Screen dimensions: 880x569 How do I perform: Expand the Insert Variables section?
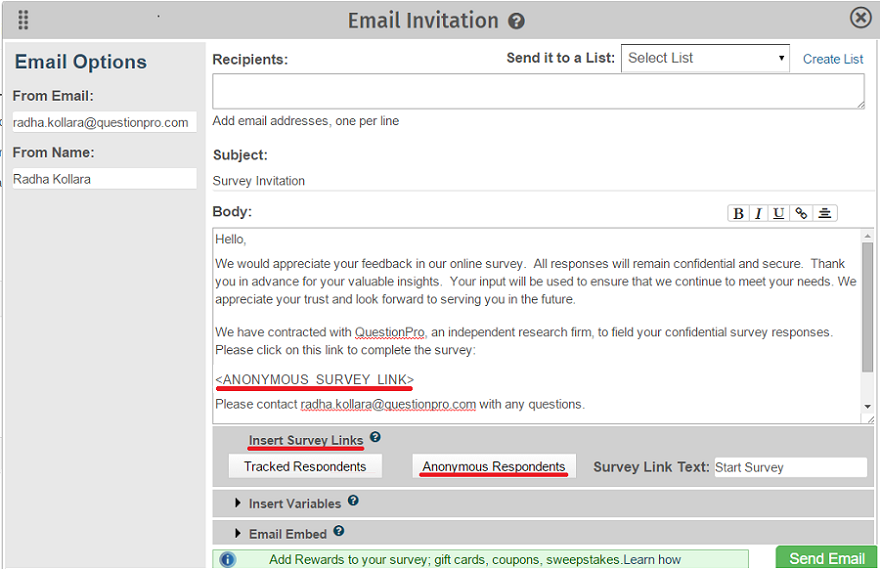pyautogui.click(x=237, y=503)
